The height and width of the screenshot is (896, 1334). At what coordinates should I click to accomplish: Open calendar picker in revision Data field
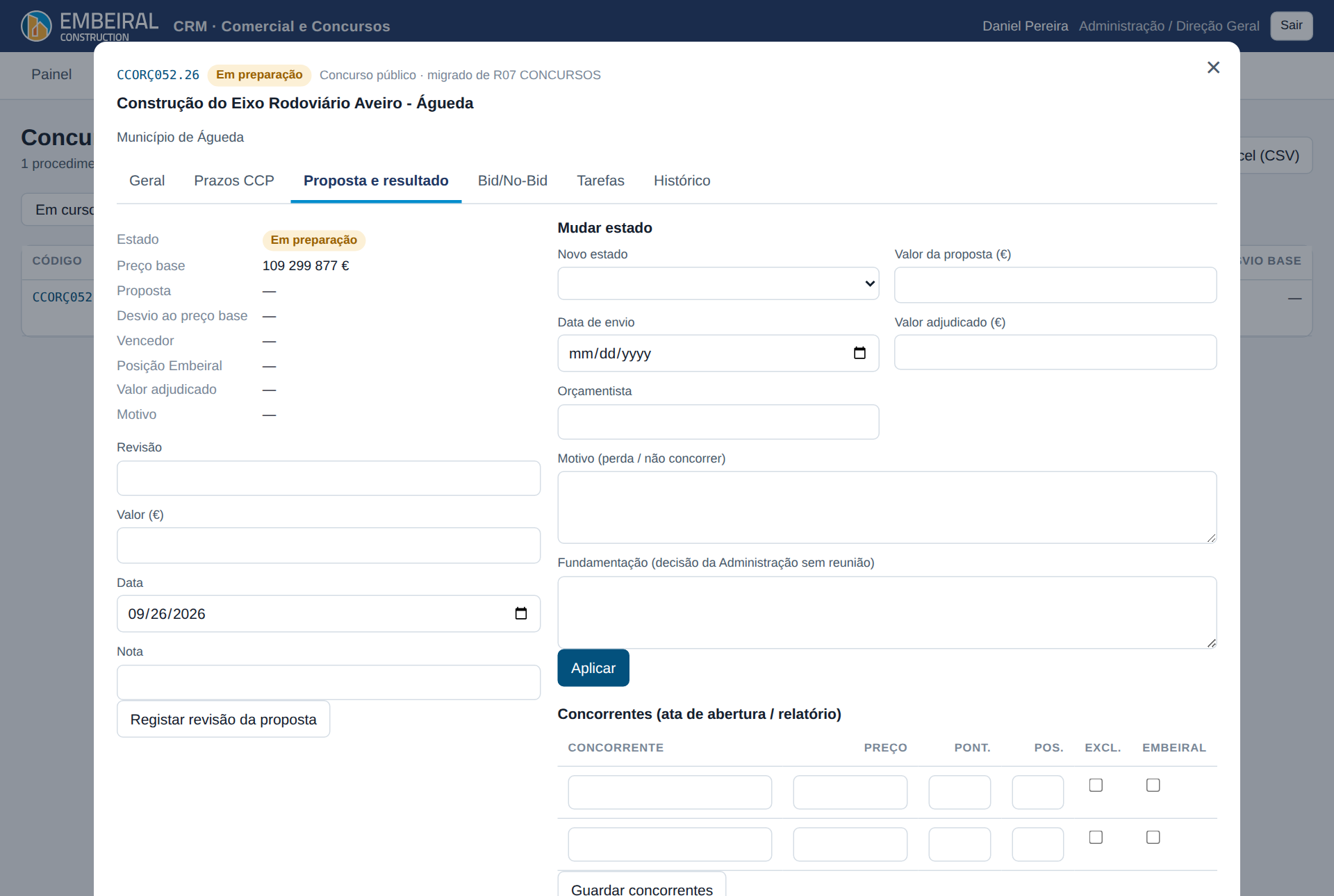[521, 613]
